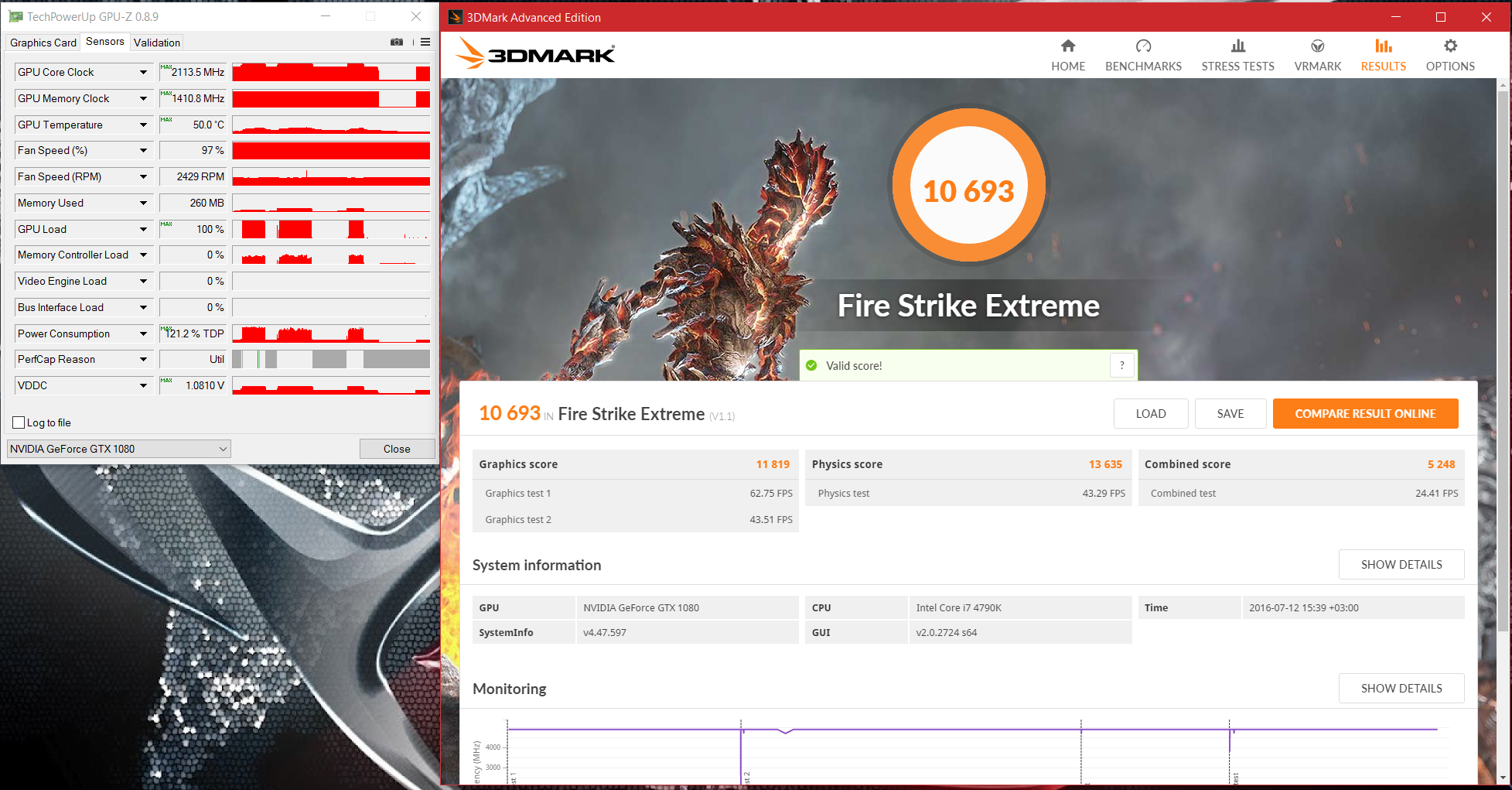Screen dimensions: 1512x790
Task: Click the GPU-Z app icon in title bar
Action: [15, 16]
